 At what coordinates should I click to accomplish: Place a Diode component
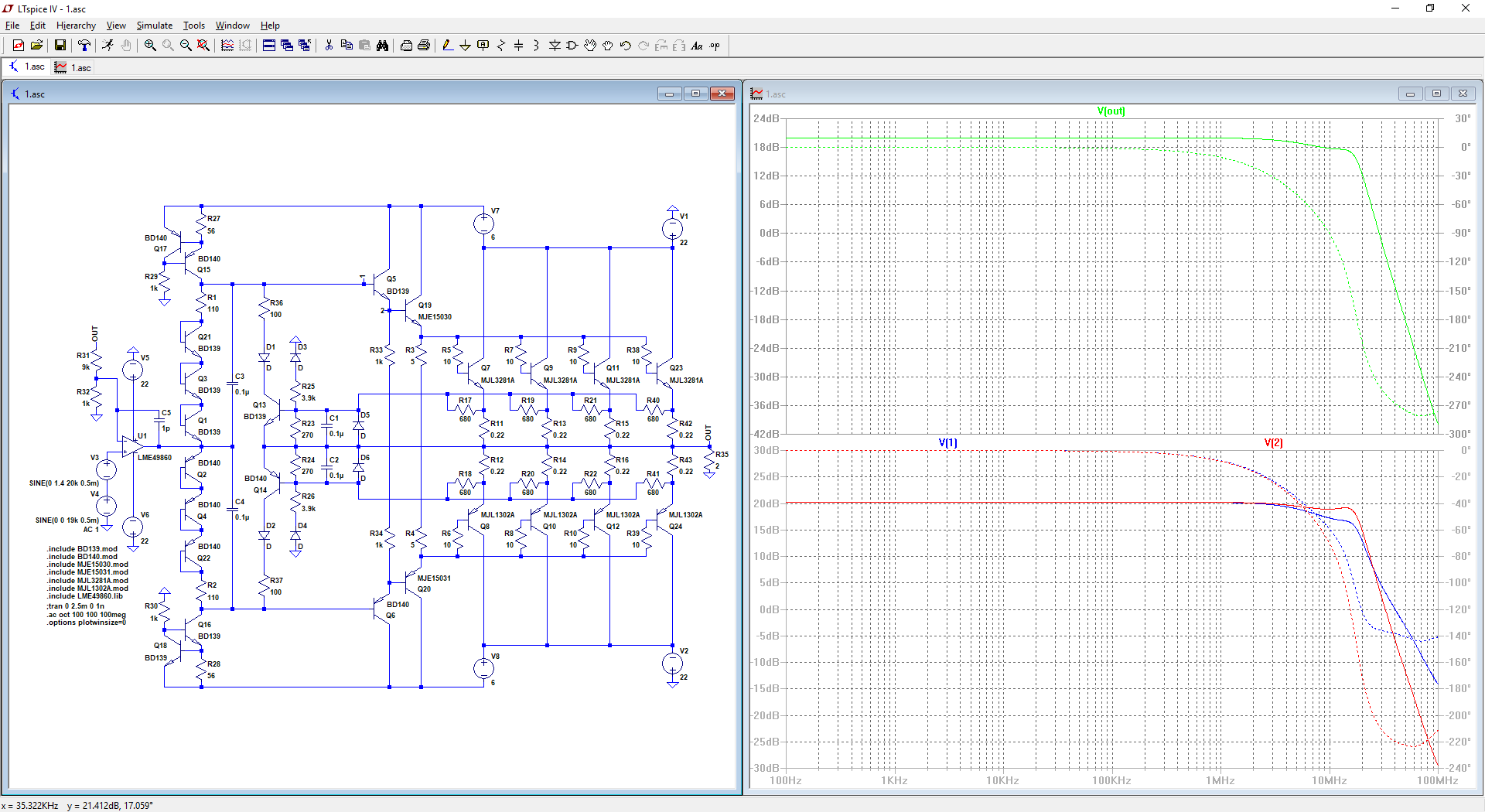(555, 46)
